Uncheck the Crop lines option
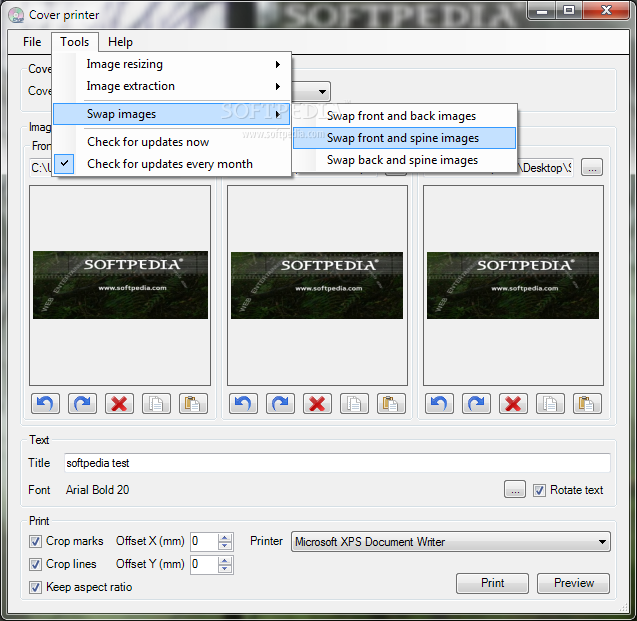Image resolution: width=637 pixels, height=621 pixels. [35, 564]
